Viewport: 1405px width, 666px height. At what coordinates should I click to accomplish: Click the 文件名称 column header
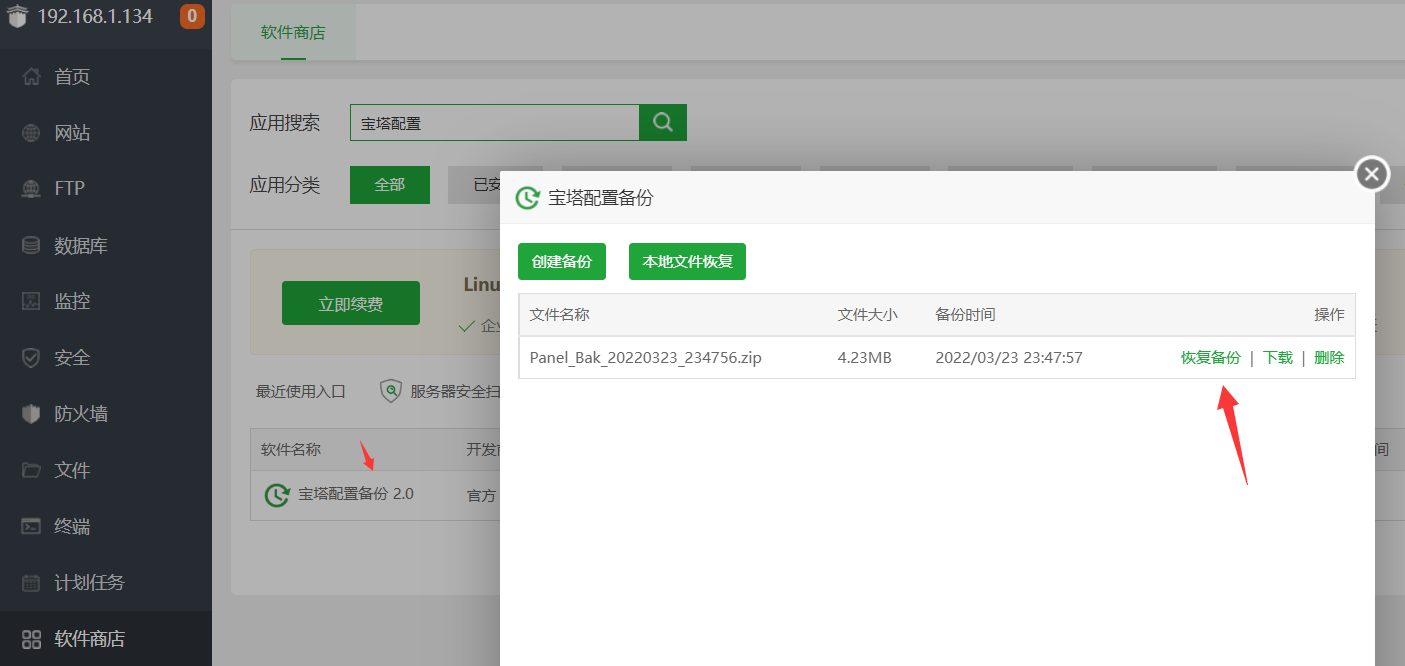click(x=560, y=314)
